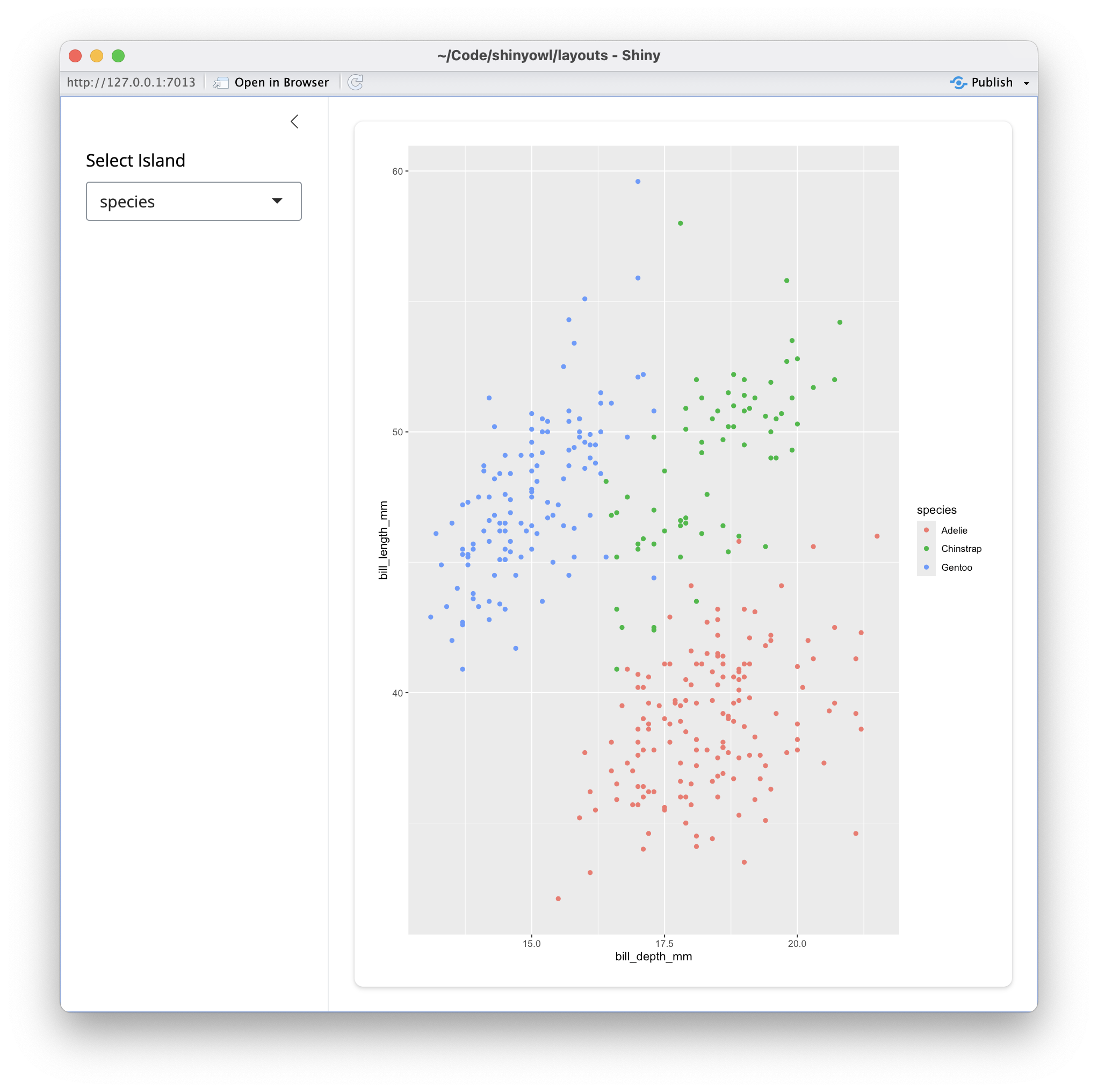Click the blue Gentoo legend dot
The width and height of the screenshot is (1098, 1092).
pyautogui.click(x=927, y=567)
